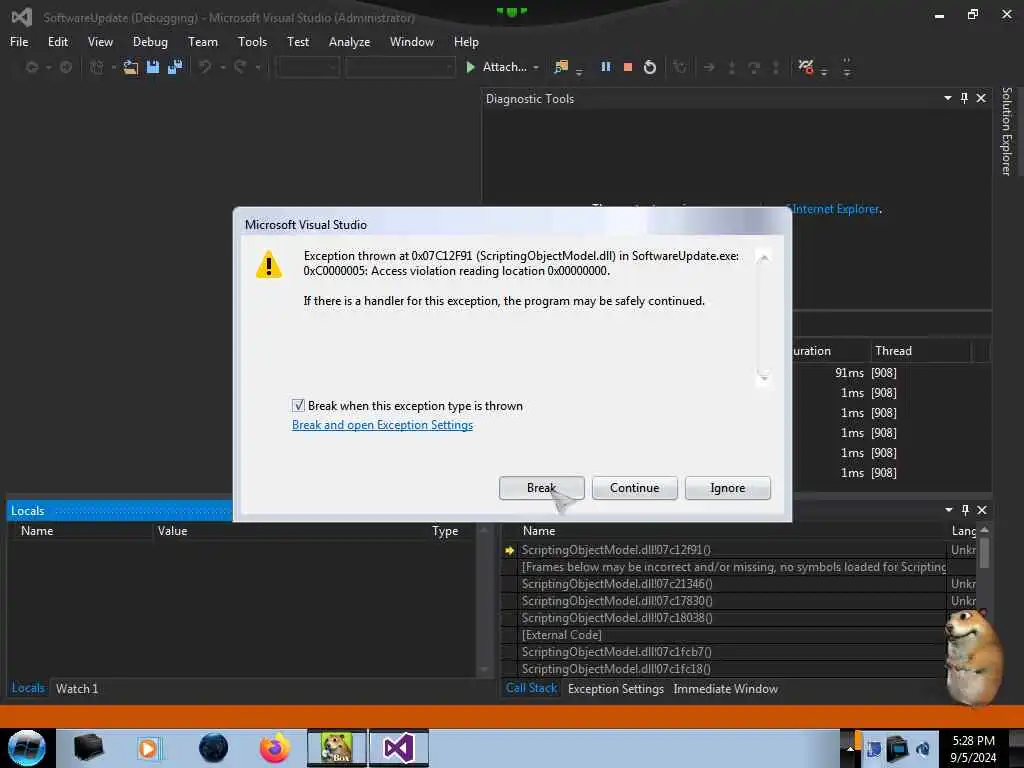The image size is (1024, 768).
Task: Click the Save All toolbar icon
Action: point(175,67)
